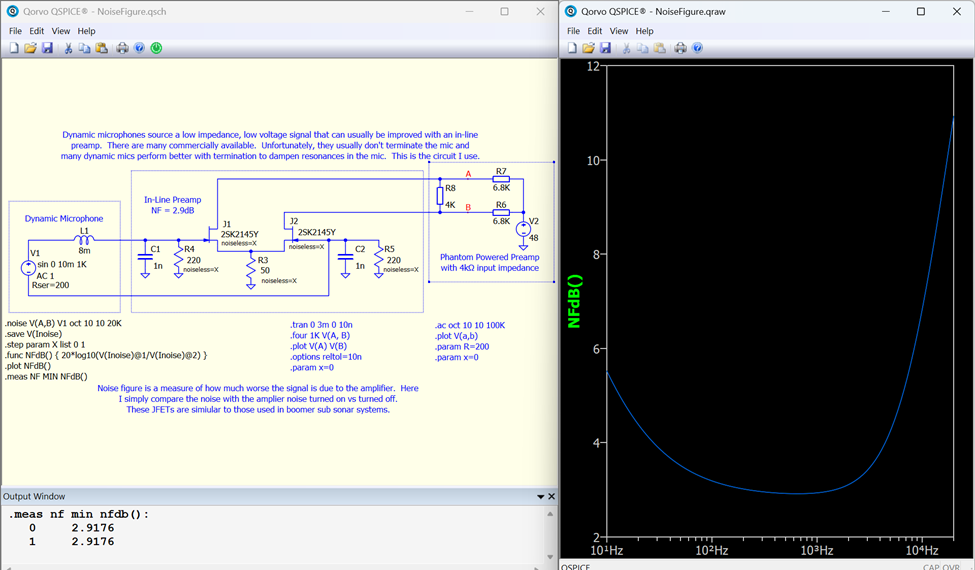Image resolution: width=975 pixels, height=570 pixels.
Task: Click the V1 voltage source symbol
Action: [x=29, y=268]
